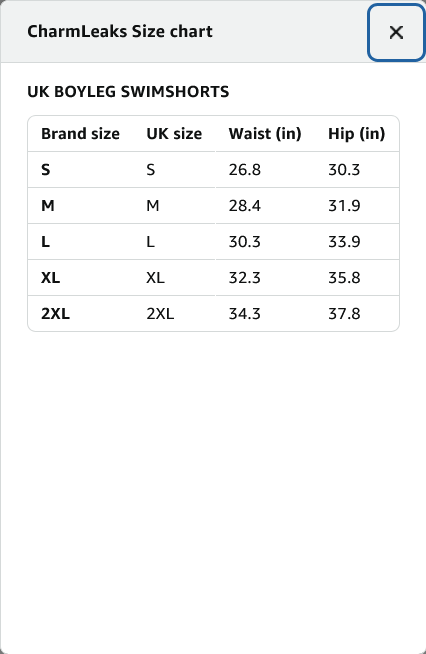Click the 37.8 hip measurement

(x=344, y=314)
